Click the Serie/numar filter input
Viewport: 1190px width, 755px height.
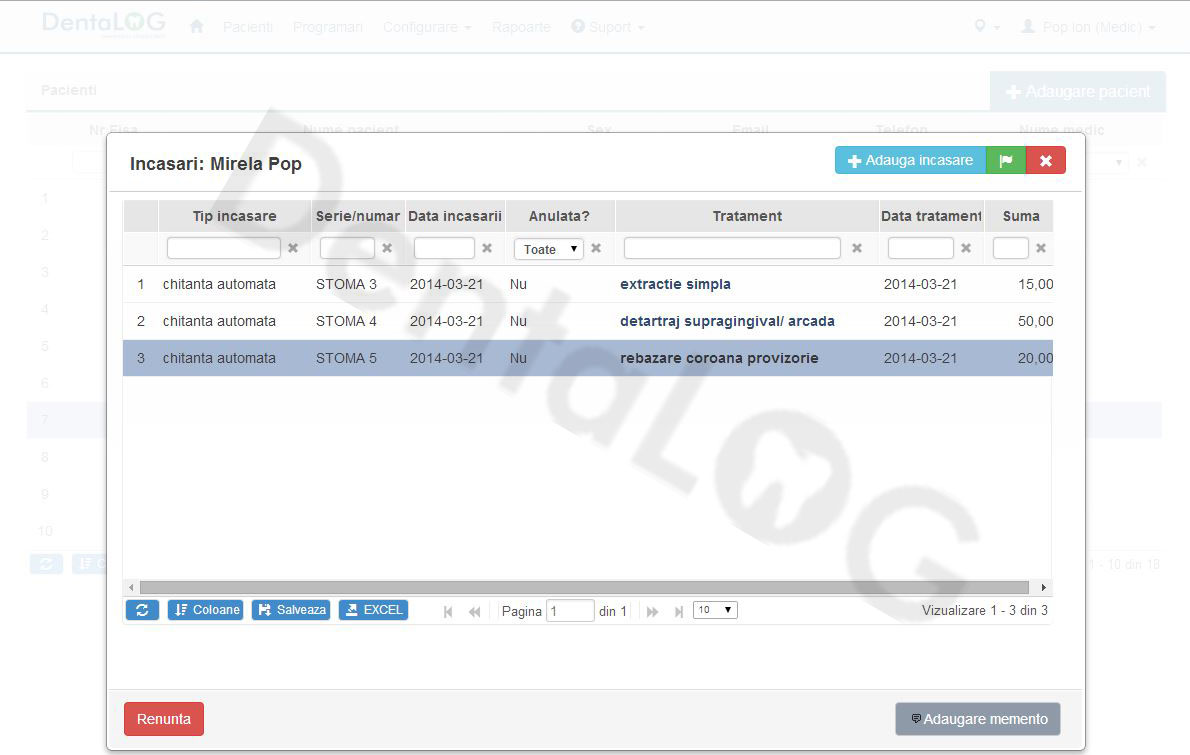pos(348,248)
